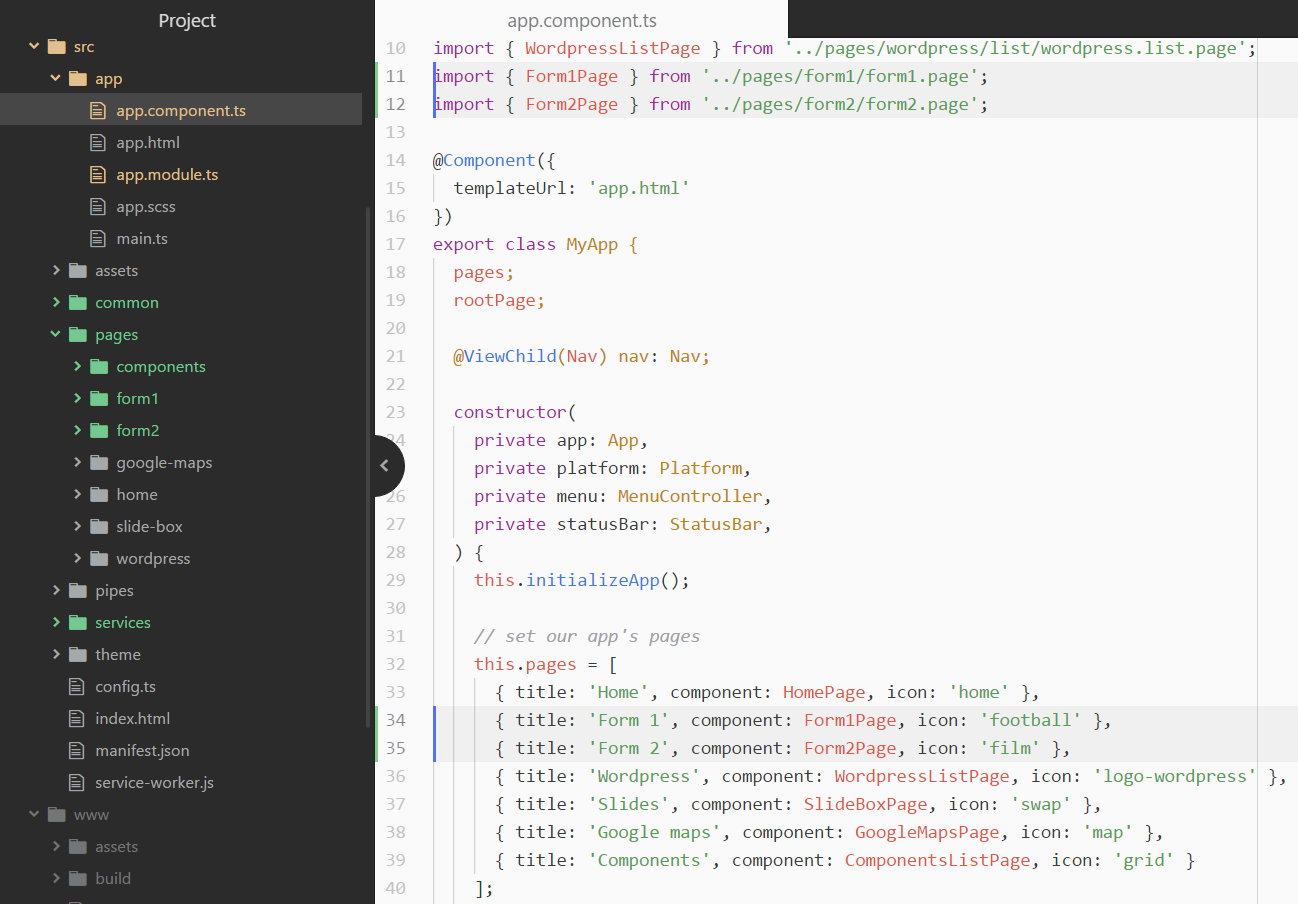Expand the services folder chevron
This screenshot has width=1298, height=904.
pyautogui.click(x=56, y=622)
